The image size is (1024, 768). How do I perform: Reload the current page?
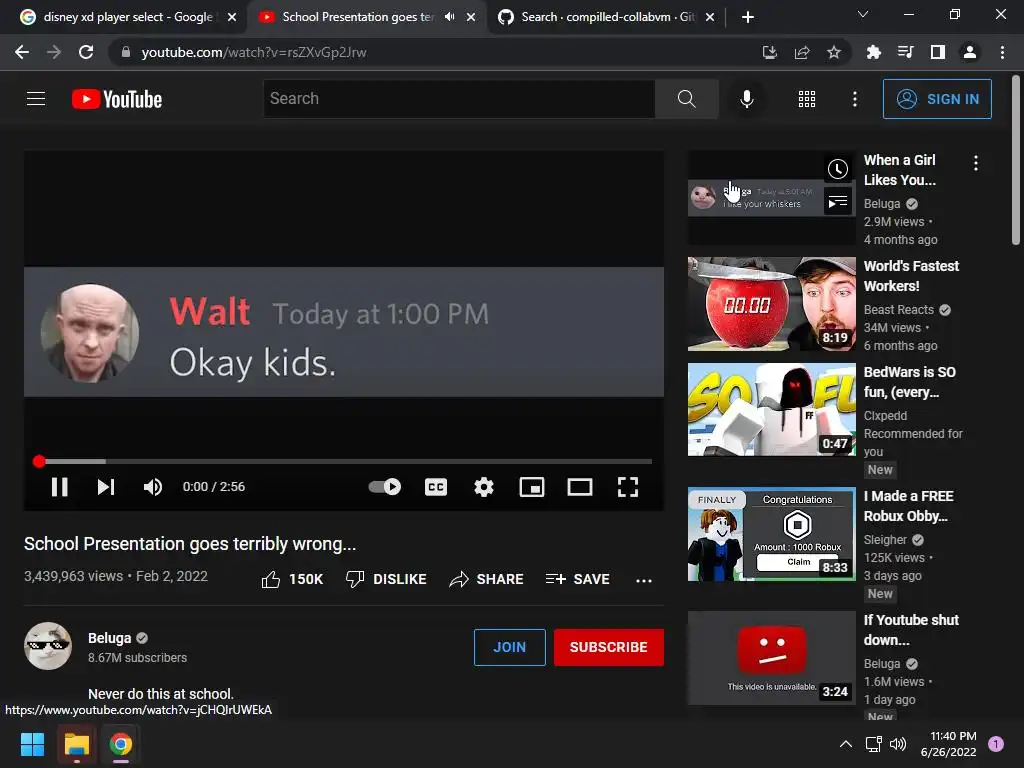coord(86,52)
